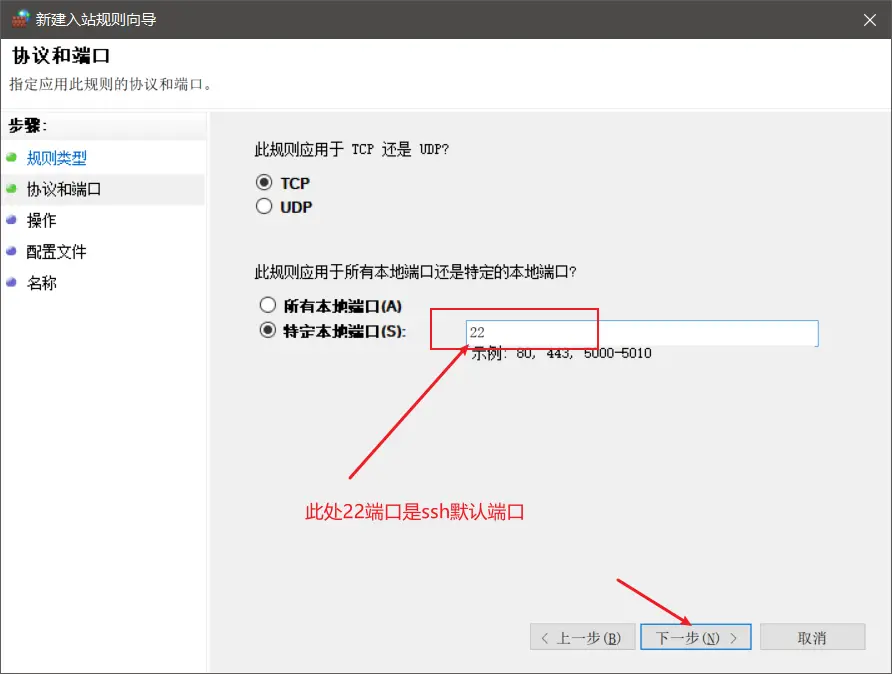Click the text 此规则应用于 TCP 还是 UDP?
Screen dimensions: 892x674
coord(352,150)
